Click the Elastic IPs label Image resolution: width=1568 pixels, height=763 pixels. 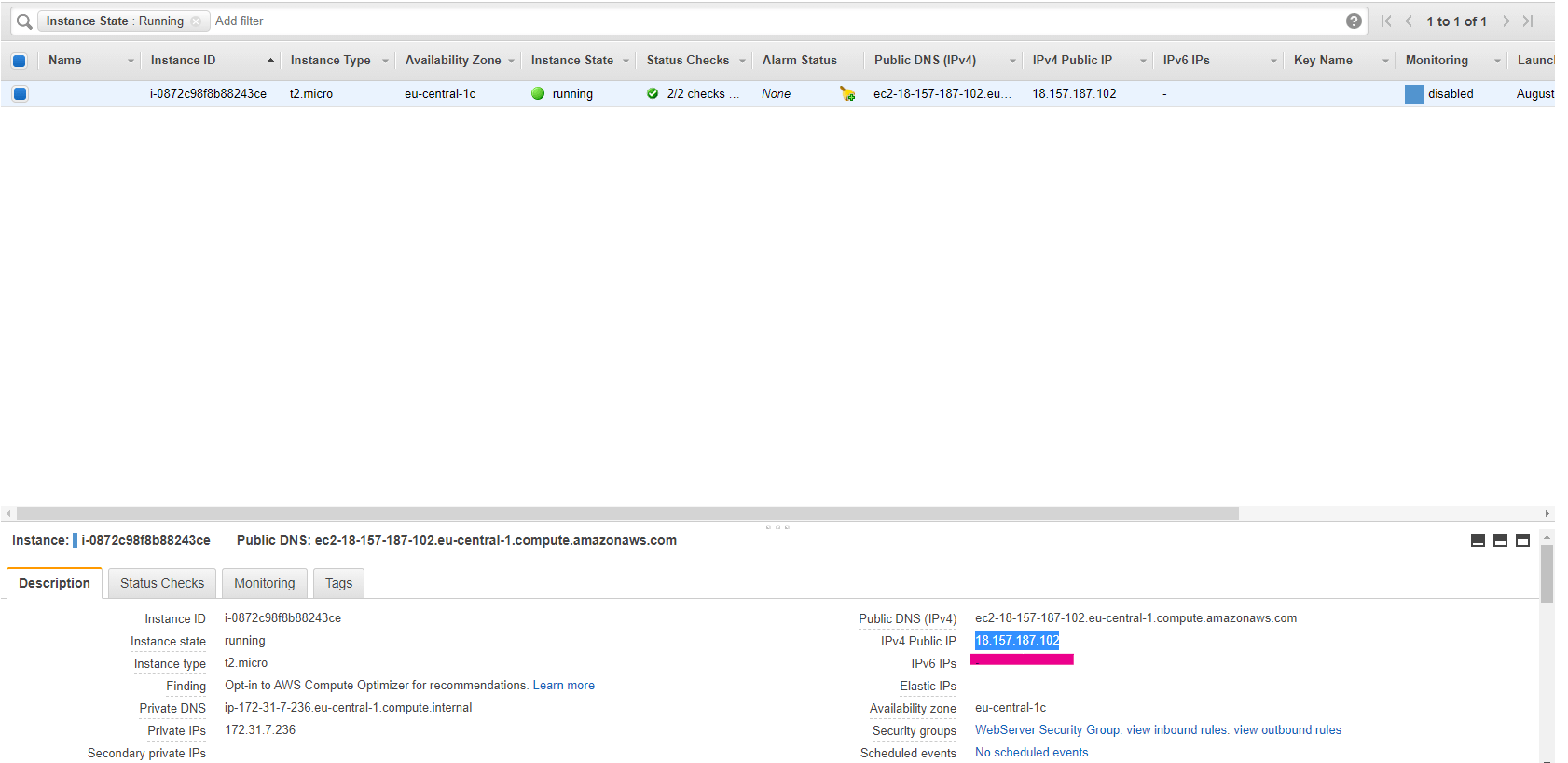928,687
